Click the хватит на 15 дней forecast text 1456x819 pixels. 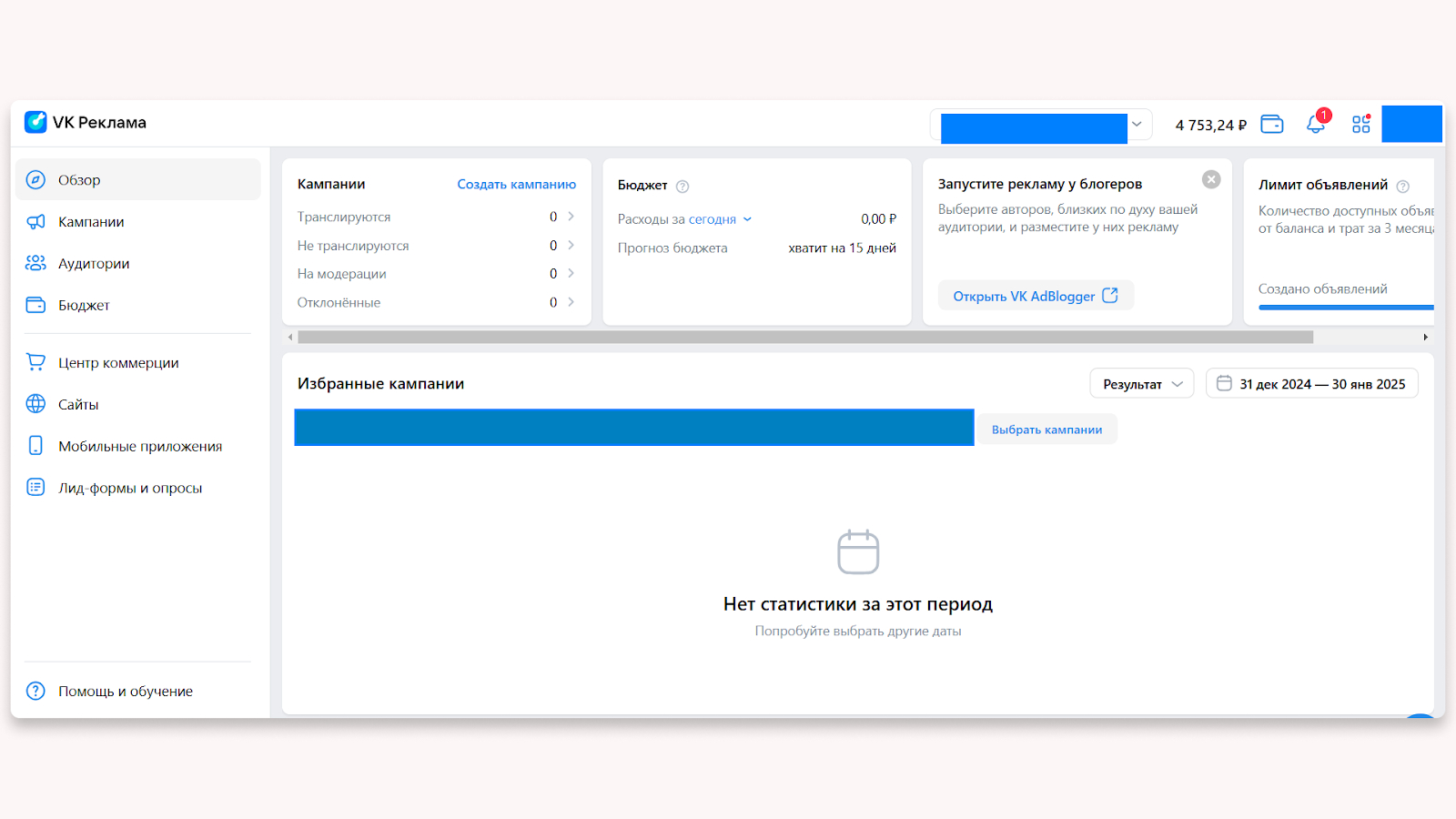[842, 248]
